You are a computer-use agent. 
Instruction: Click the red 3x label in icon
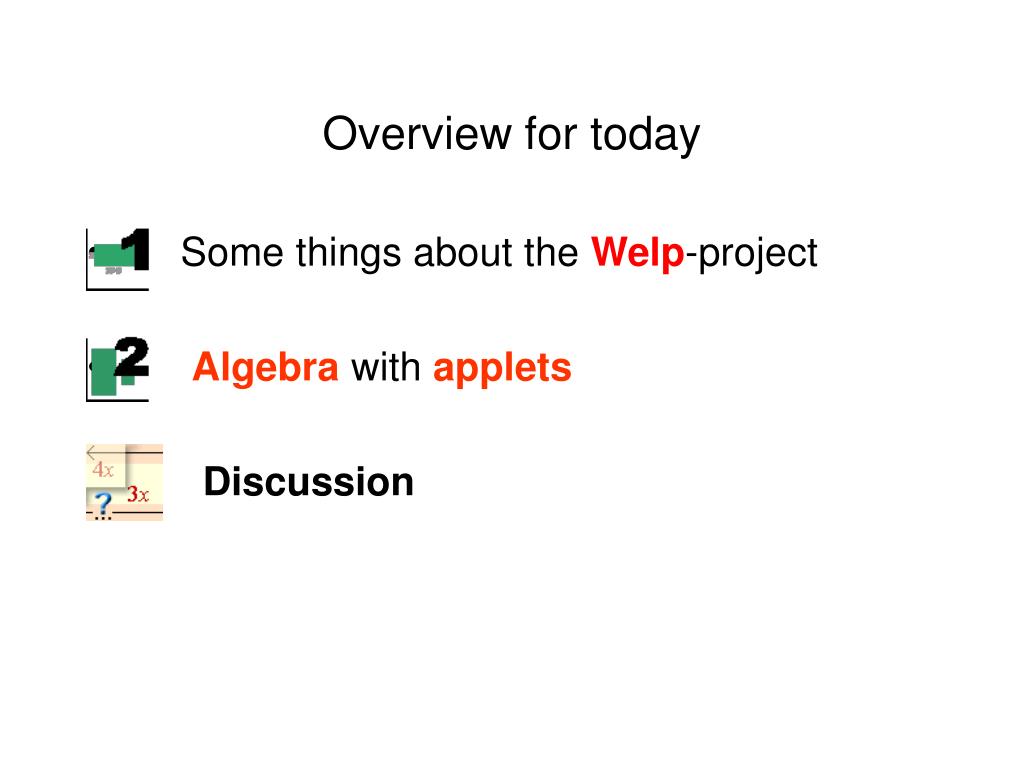138,494
